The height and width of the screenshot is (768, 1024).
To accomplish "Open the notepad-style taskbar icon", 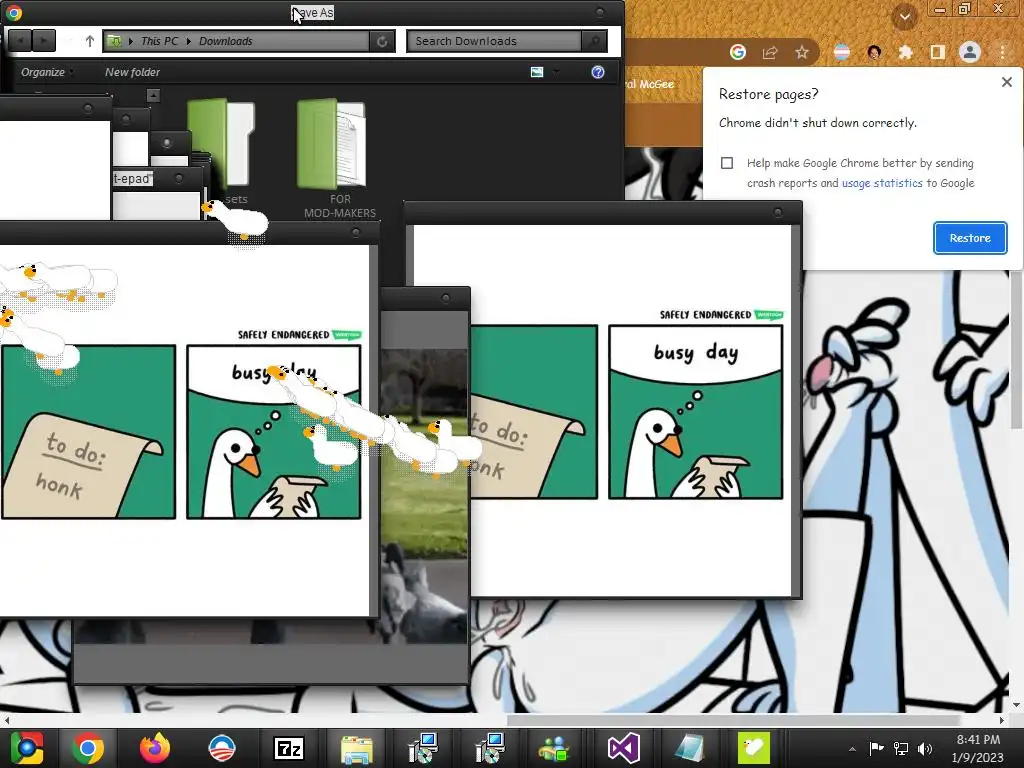I will click(x=690, y=748).
